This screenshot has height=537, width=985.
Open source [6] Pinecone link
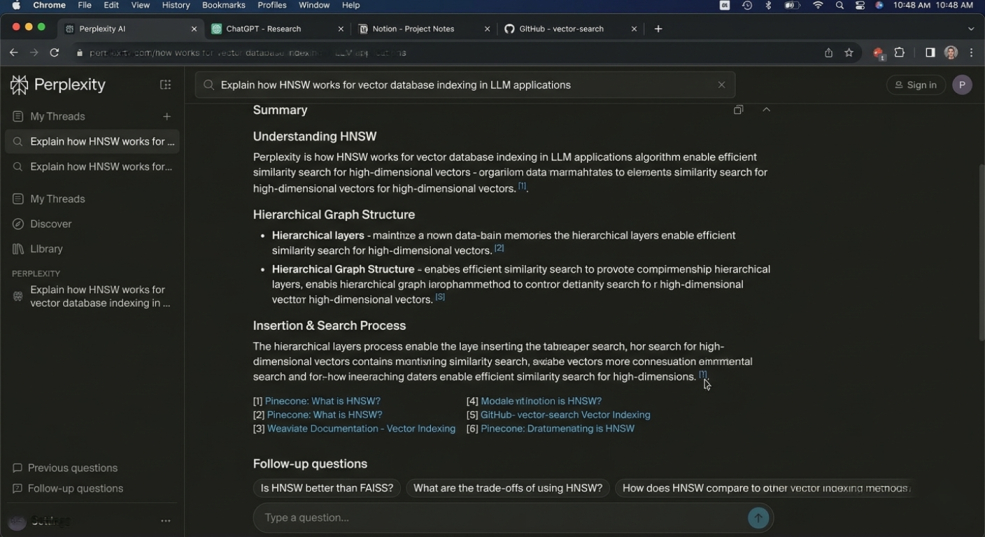pyautogui.click(x=558, y=428)
